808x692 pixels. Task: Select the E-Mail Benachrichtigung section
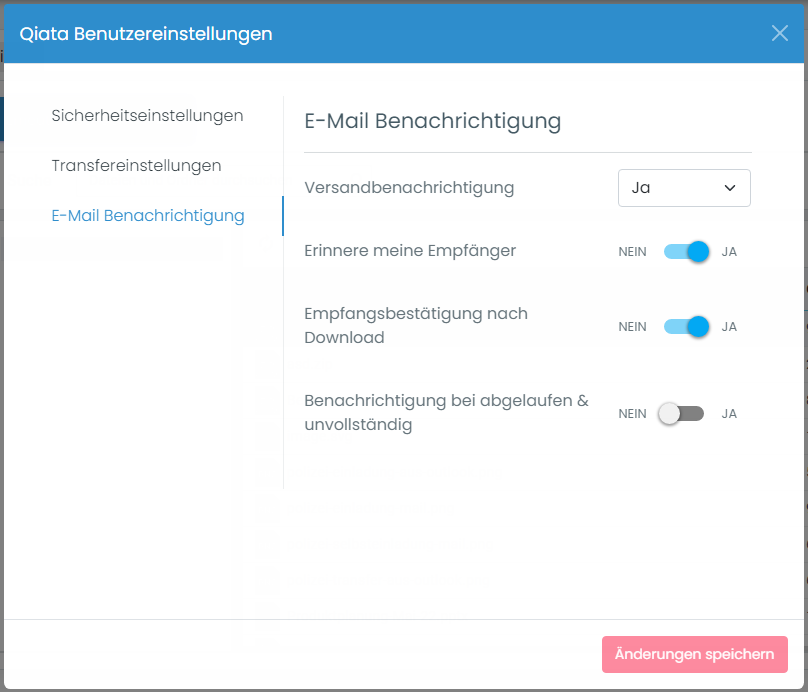[x=147, y=215]
